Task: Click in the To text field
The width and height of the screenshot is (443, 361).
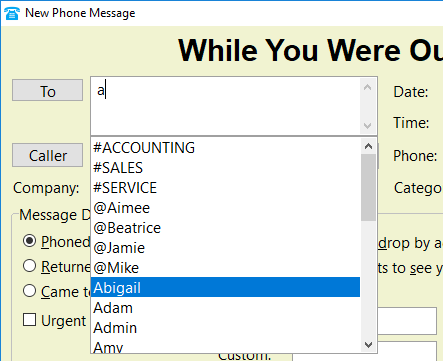Action: (225, 106)
